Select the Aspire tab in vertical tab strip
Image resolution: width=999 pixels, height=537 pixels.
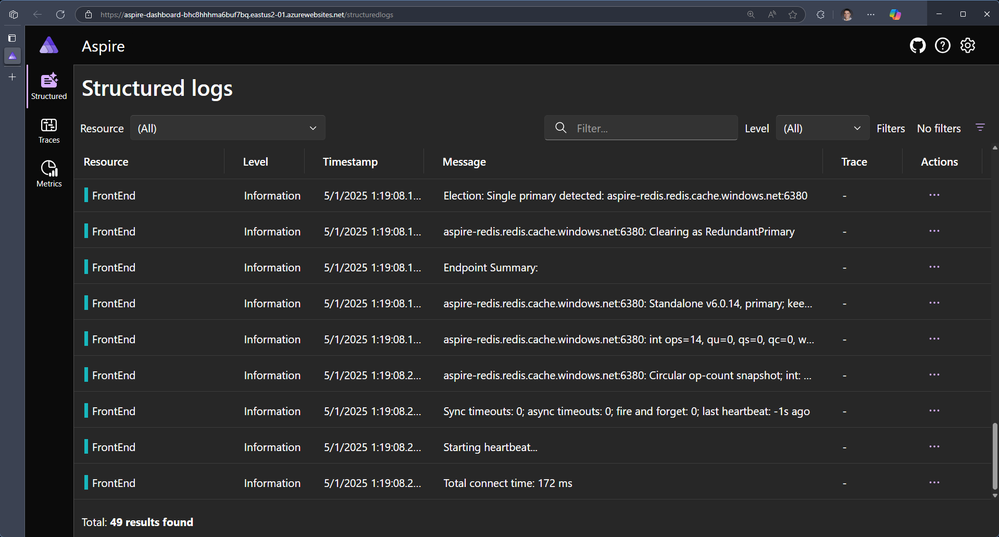(12, 56)
